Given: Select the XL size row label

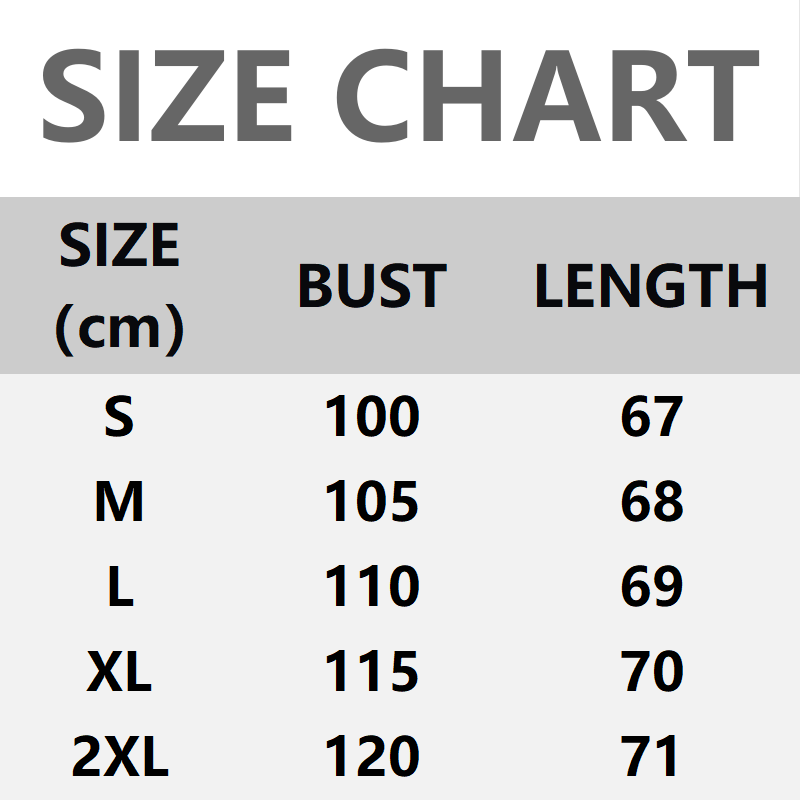Looking at the screenshot, I should (119, 672).
